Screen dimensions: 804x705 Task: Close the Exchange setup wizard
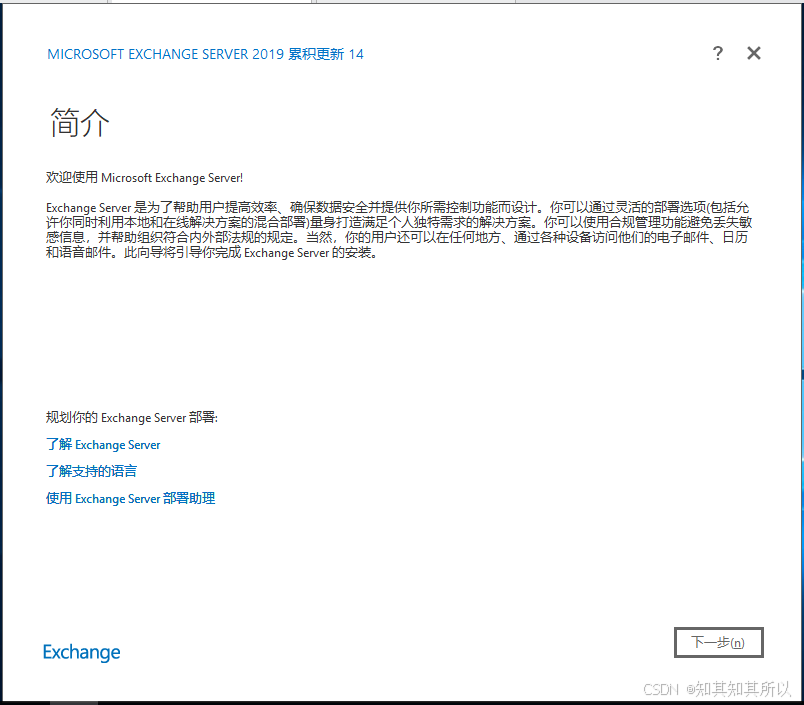pyautogui.click(x=753, y=53)
